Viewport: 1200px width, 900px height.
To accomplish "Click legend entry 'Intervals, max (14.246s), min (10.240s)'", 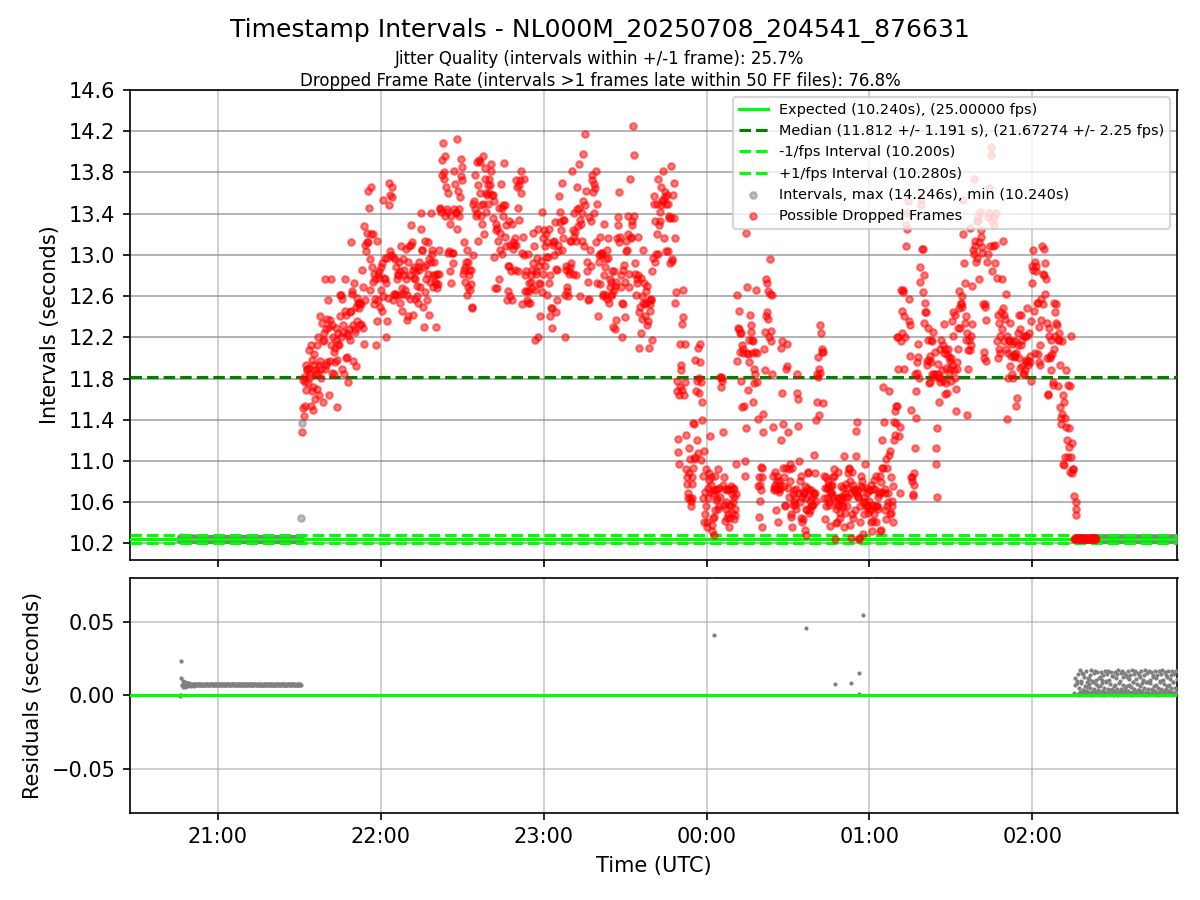I will (924, 194).
